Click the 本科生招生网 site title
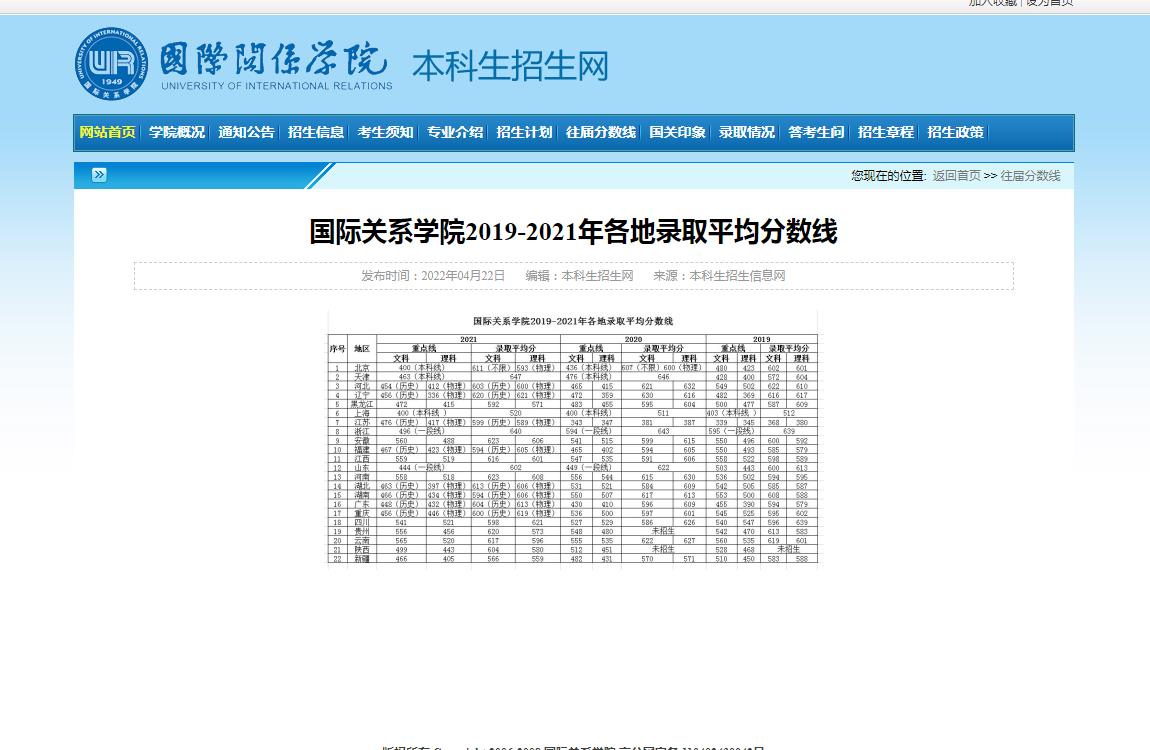The height and width of the screenshot is (750, 1150). tap(510, 66)
